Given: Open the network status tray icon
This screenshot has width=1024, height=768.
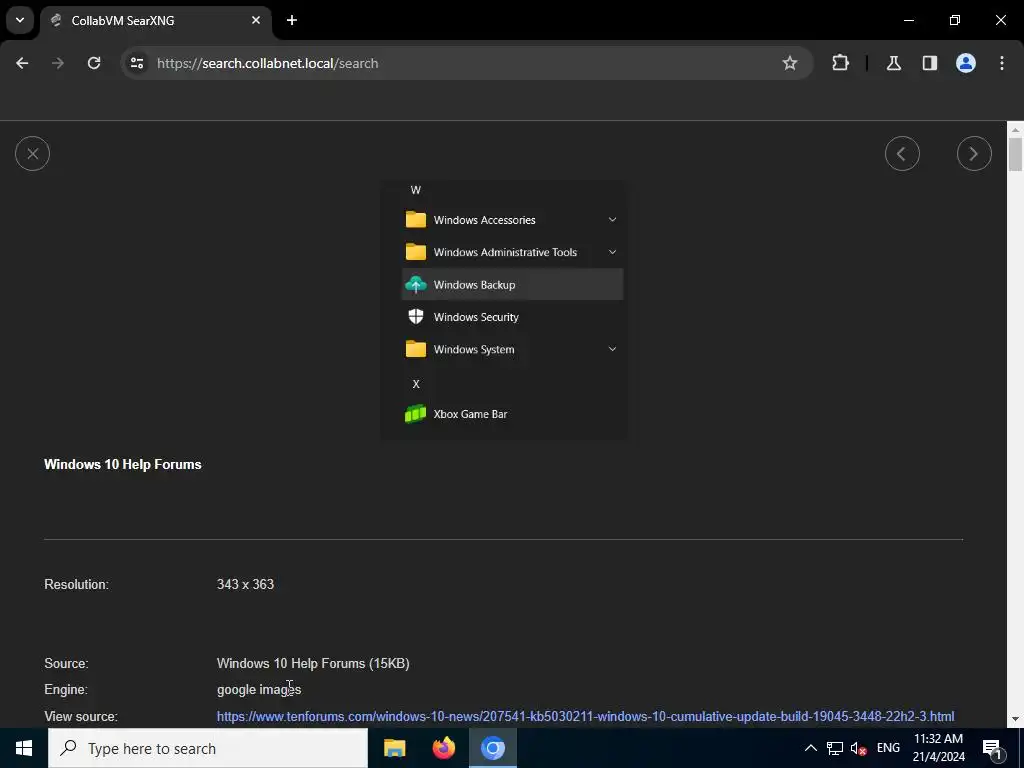Looking at the screenshot, I should click(x=835, y=748).
